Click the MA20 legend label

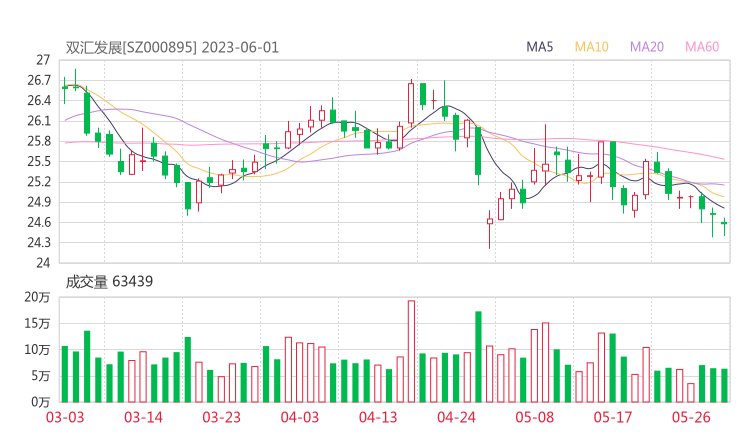point(647,47)
